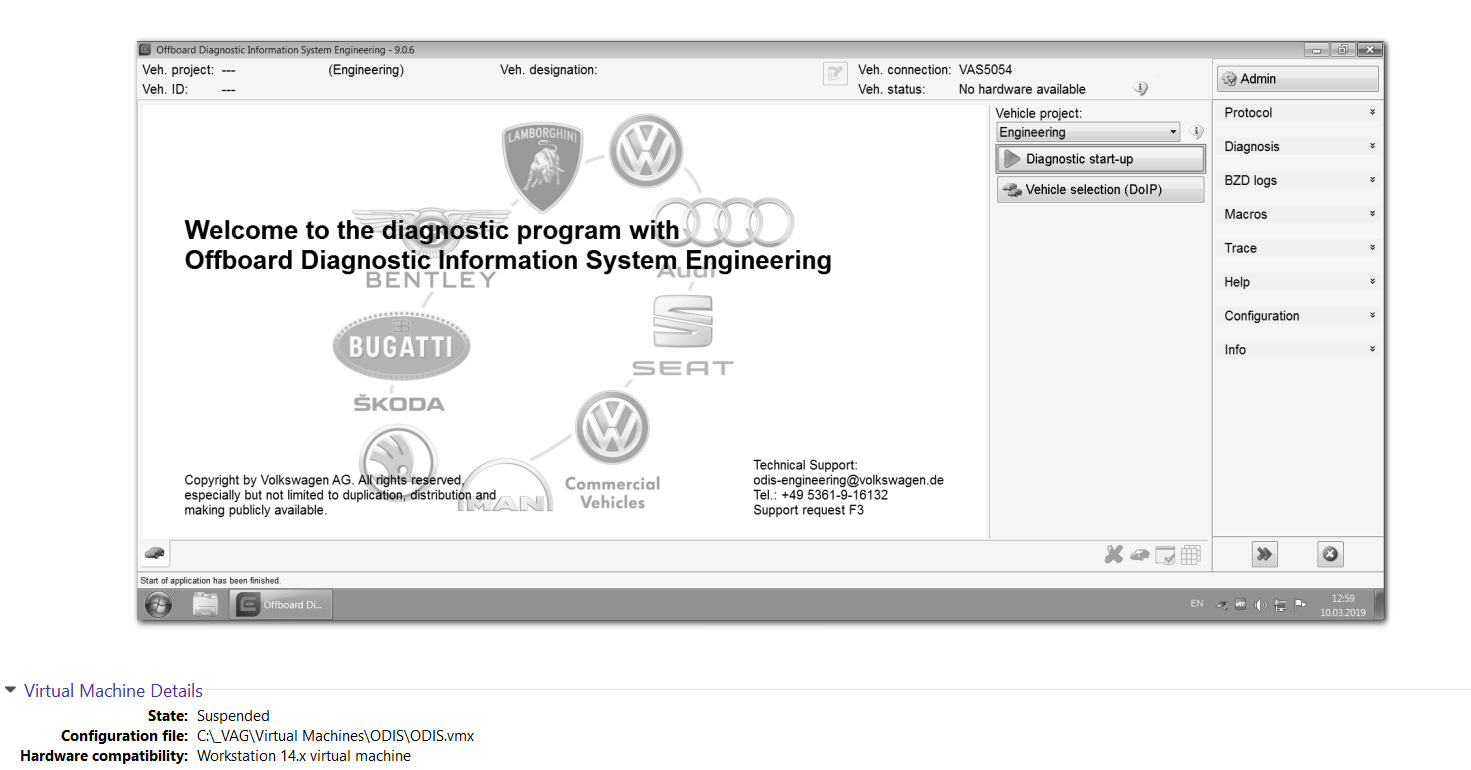Open the Windows Start orb

(x=158, y=604)
